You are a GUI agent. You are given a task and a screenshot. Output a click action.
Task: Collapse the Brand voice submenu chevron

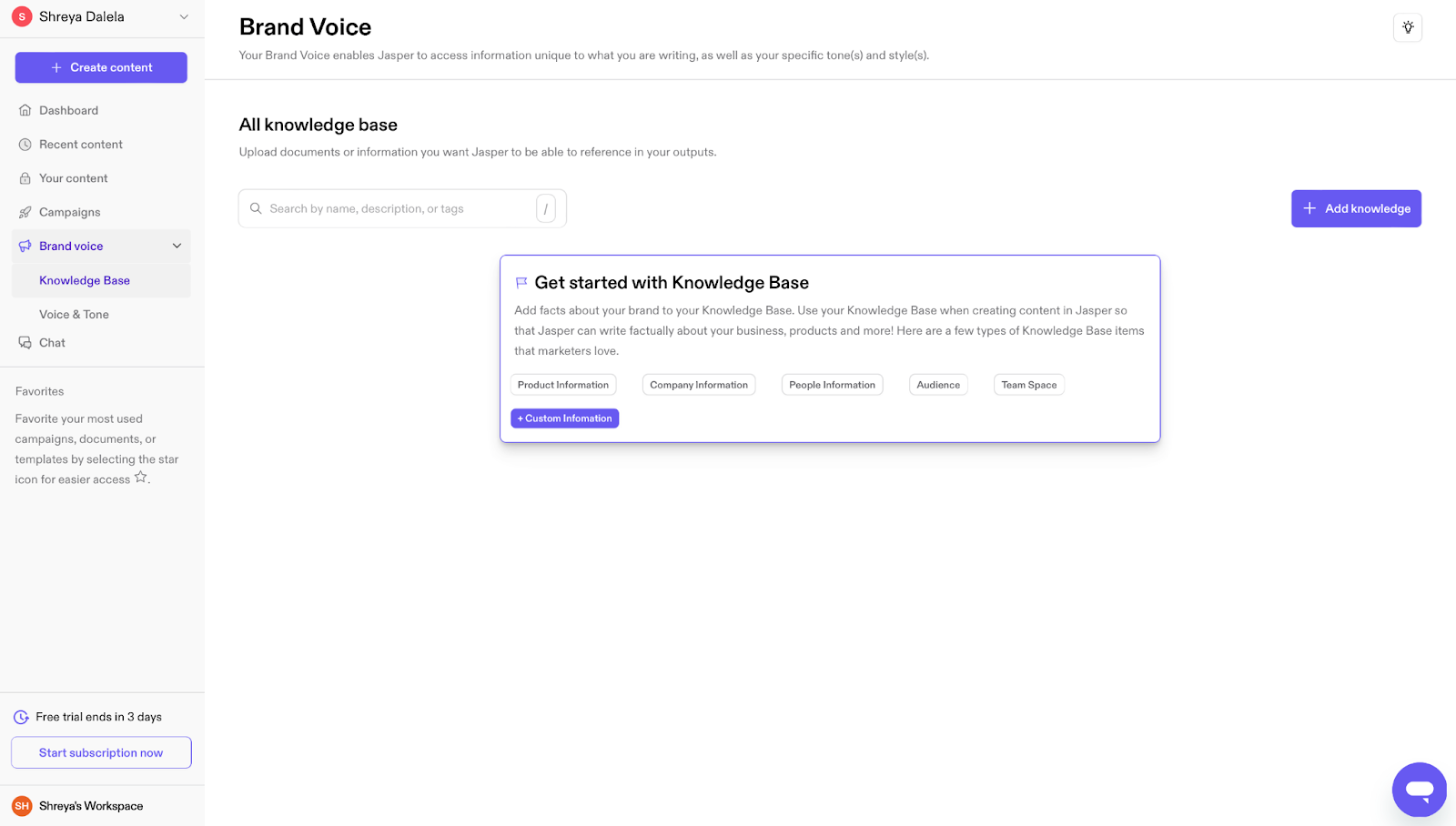tap(177, 246)
